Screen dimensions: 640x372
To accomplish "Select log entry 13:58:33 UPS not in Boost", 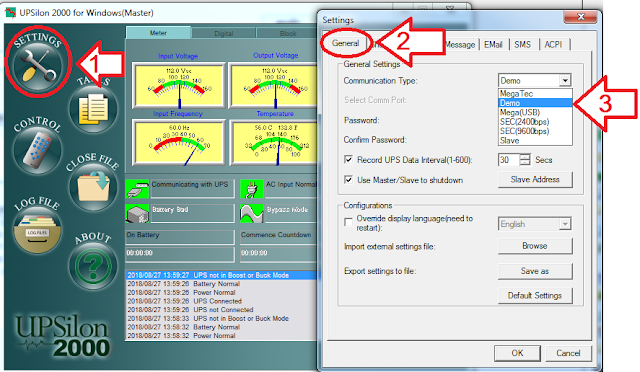I will (221, 319).
